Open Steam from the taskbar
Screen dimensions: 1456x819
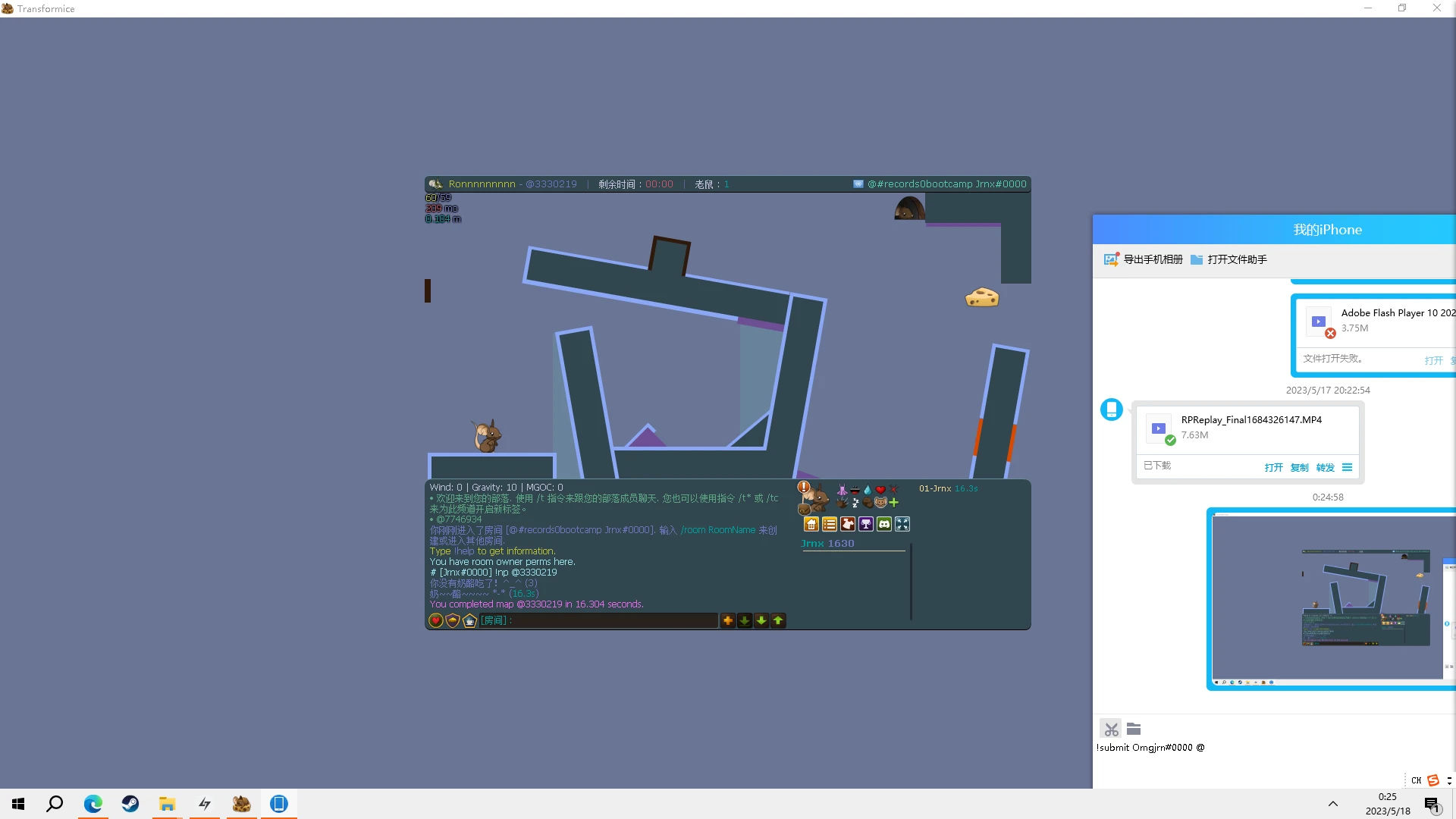[130, 804]
